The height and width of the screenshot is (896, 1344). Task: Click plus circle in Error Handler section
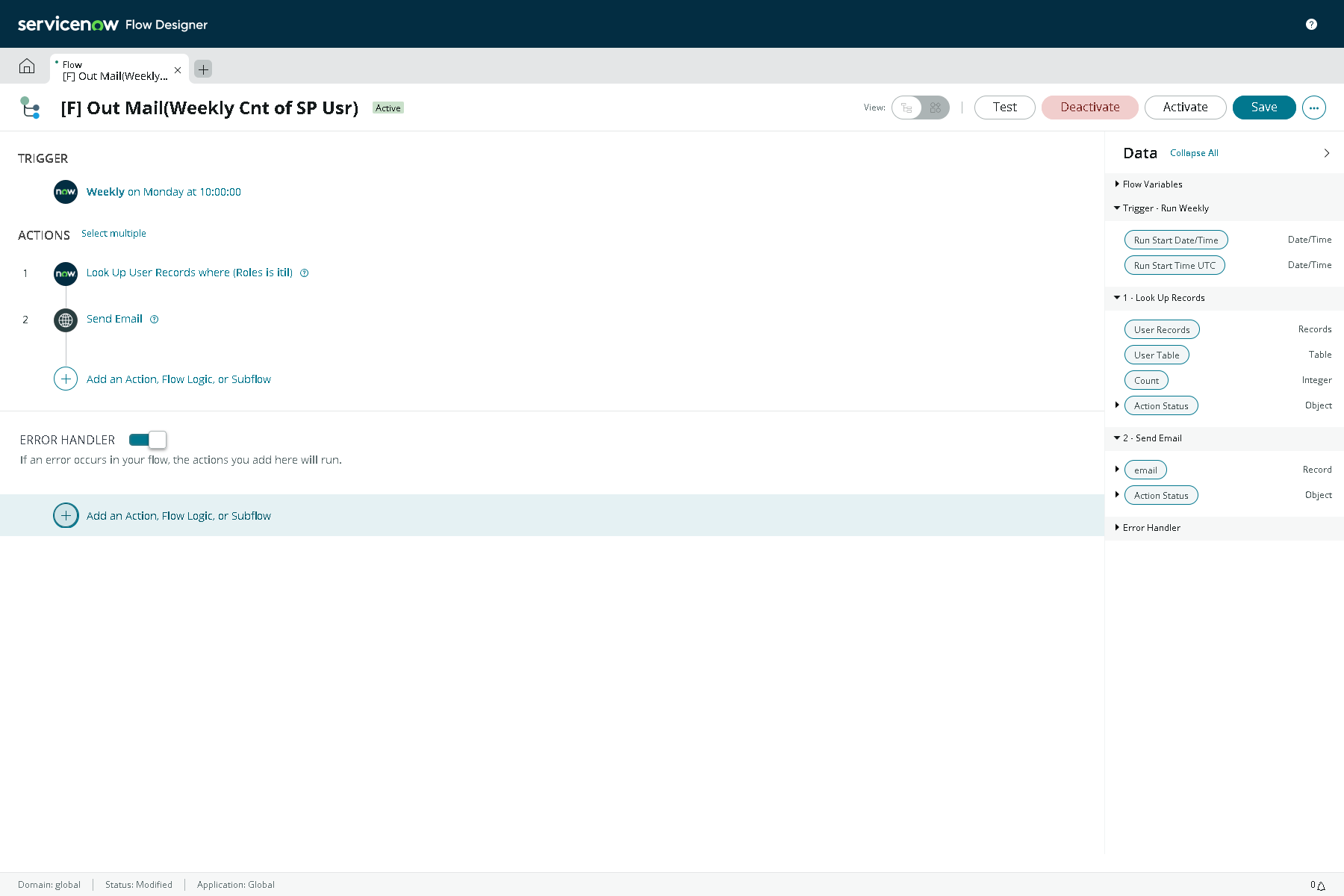pos(66,515)
